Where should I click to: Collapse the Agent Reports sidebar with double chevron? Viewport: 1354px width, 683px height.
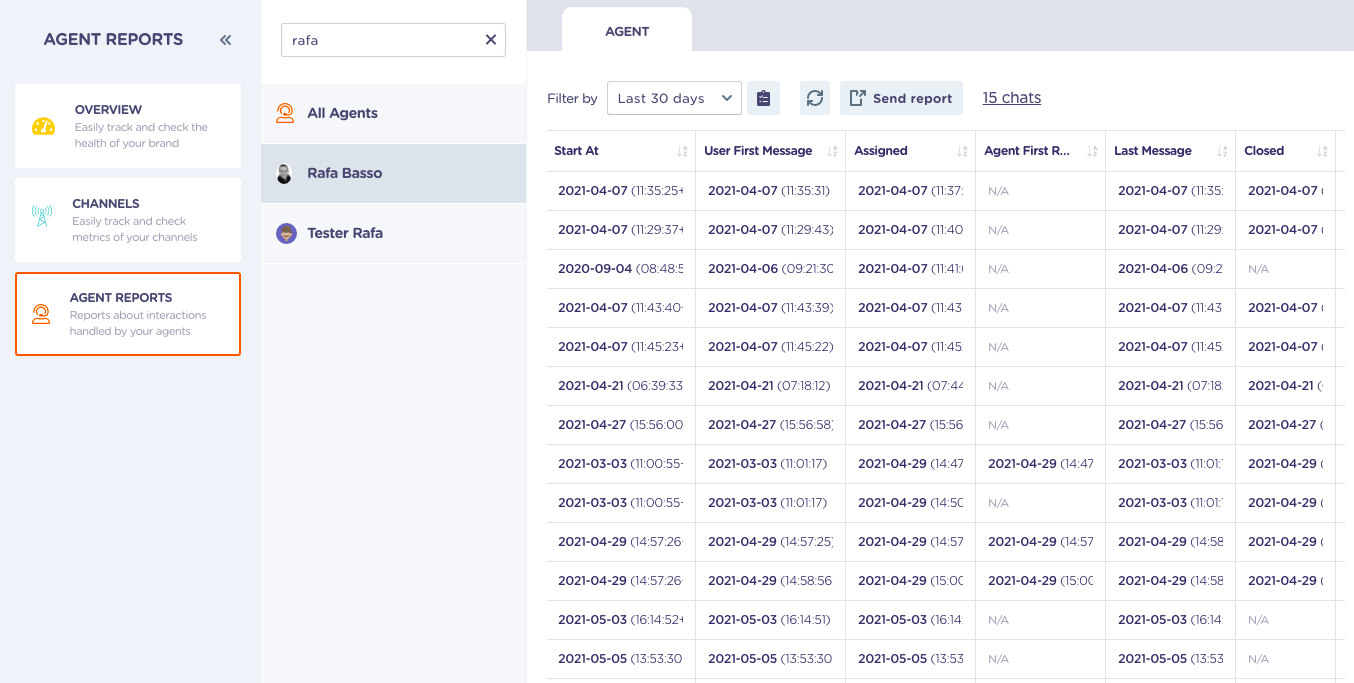click(x=225, y=40)
